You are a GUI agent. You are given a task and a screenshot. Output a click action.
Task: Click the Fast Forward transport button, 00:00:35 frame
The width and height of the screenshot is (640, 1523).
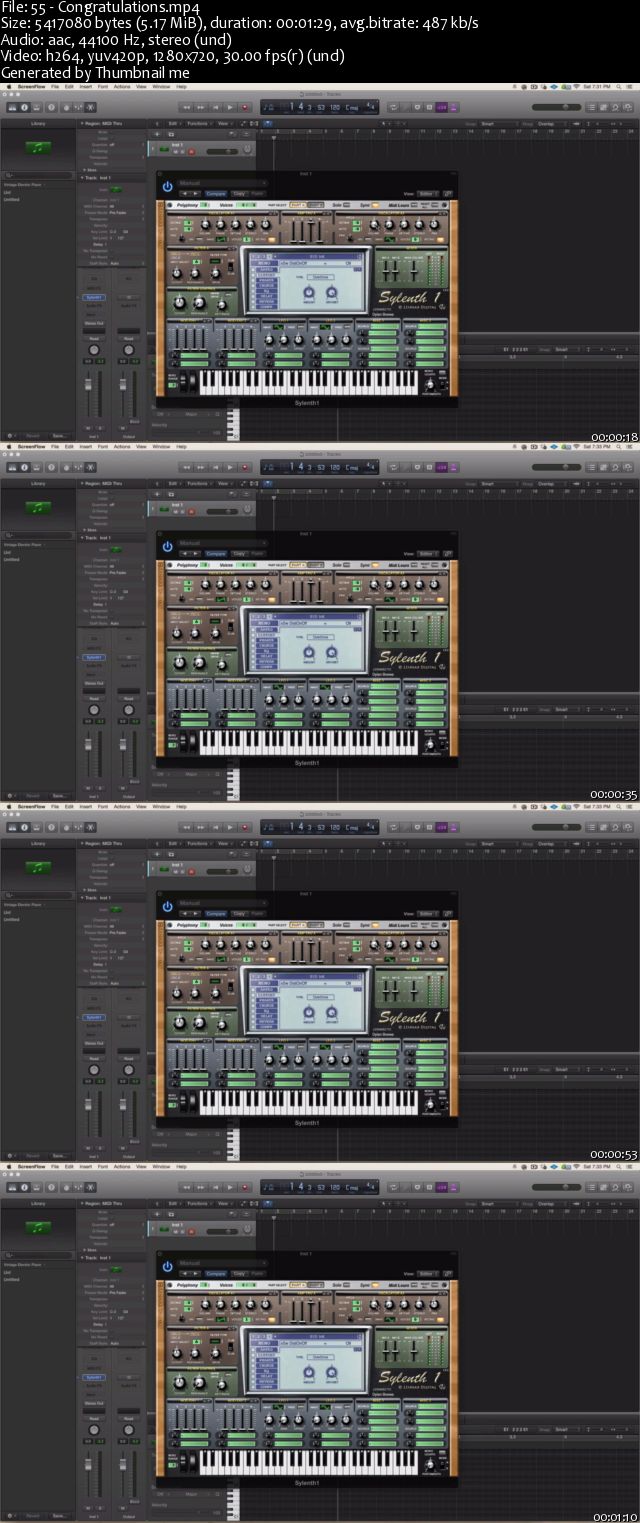[x=201, y=467]
